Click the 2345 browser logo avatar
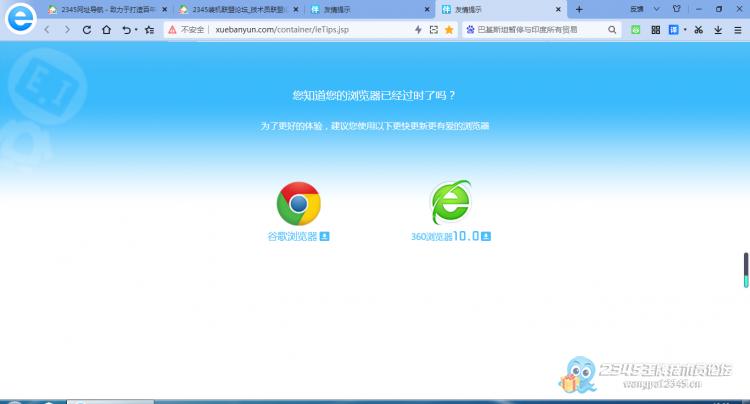 pyautogui.click(x=21, y=18)
